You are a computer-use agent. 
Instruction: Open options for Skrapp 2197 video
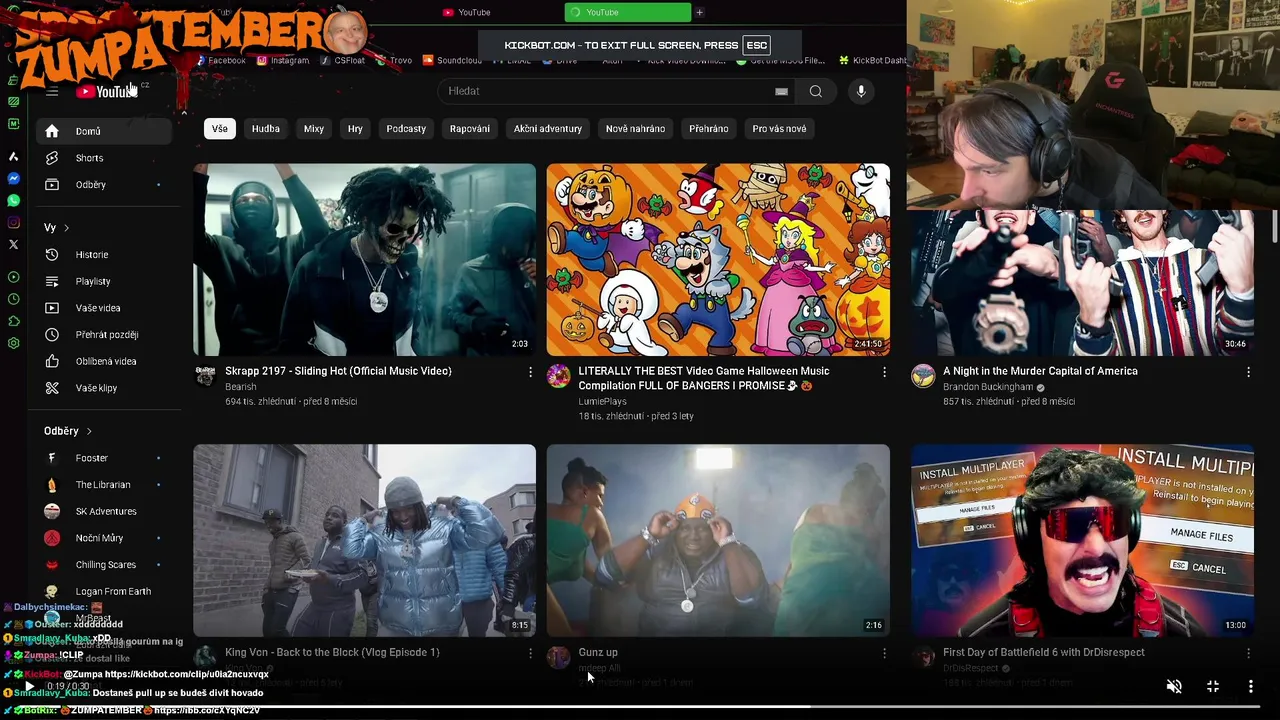[x=530, y=372]
